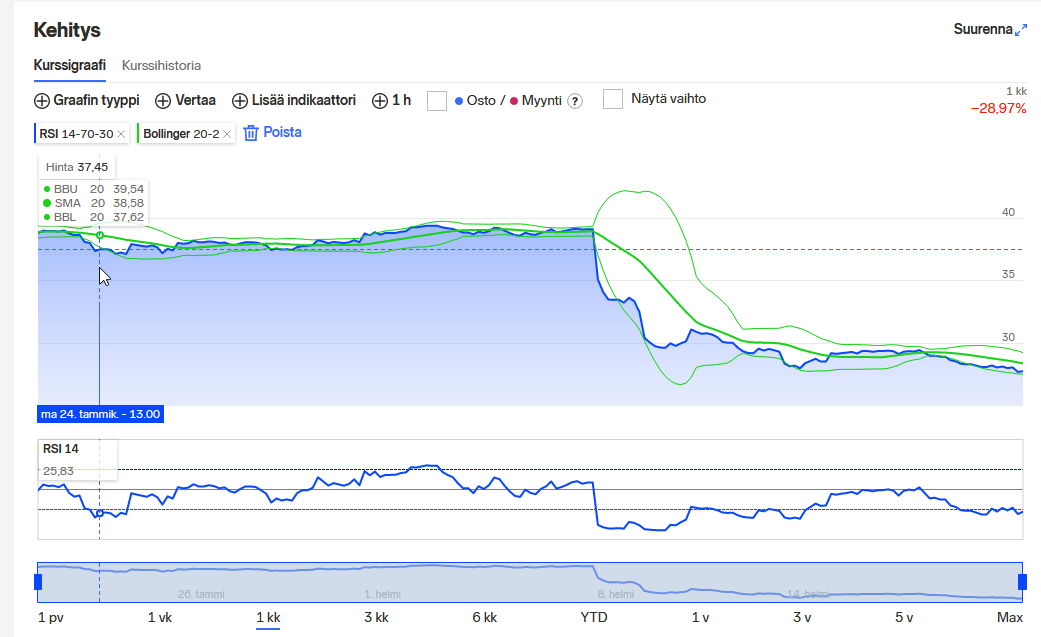The width and height of the screenshot is (1041, 637).
Task: Click the Suurenna expand chart icon
Action: [1020, 30]
